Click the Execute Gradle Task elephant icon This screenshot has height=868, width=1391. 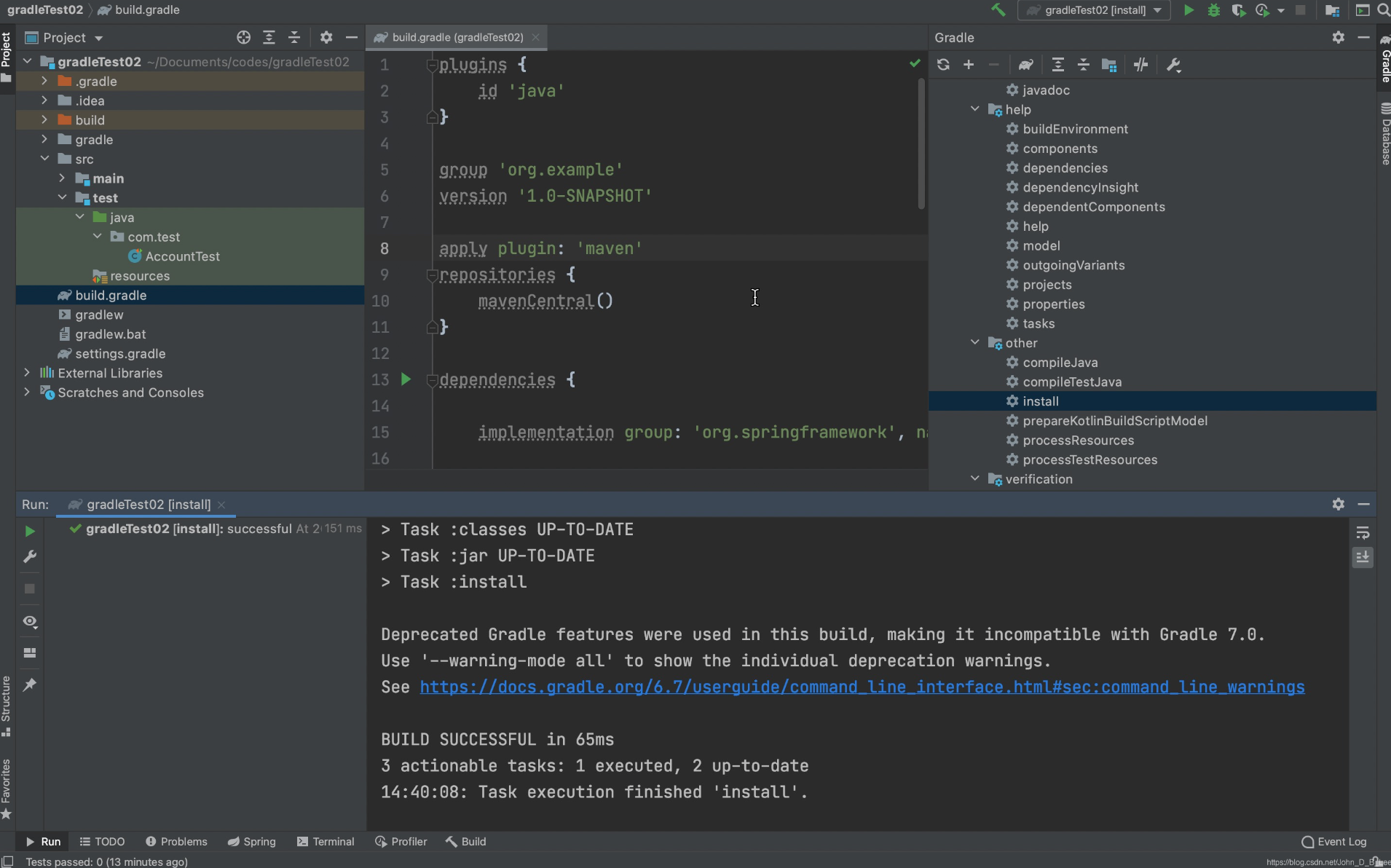coord(1025,65)
